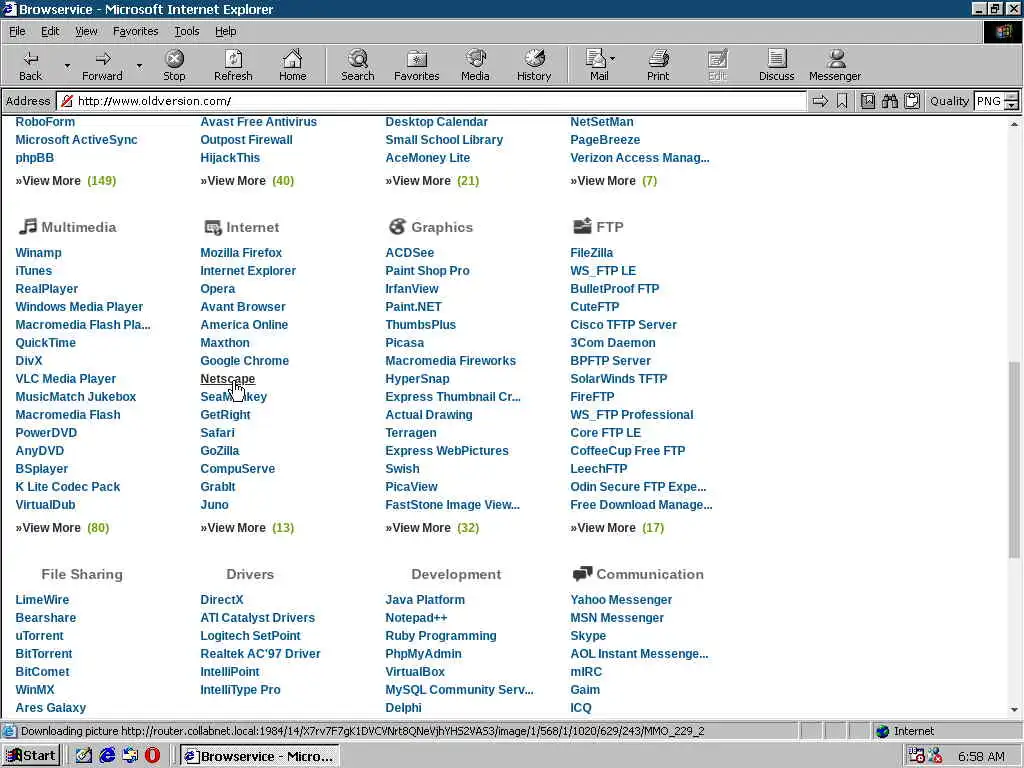Print the current page

658,65
